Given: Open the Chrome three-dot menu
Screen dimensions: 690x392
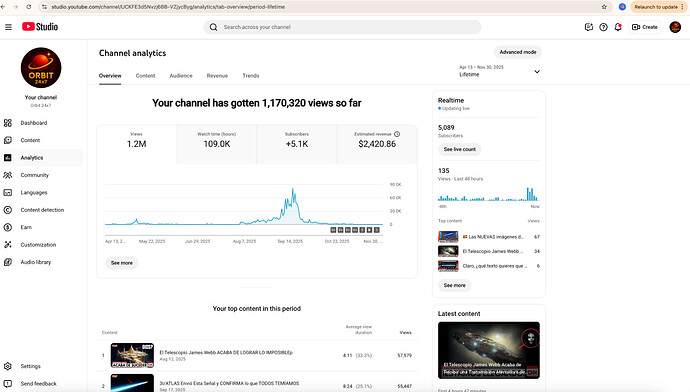Looking at the screenshot, I should [x=682, y=7].
